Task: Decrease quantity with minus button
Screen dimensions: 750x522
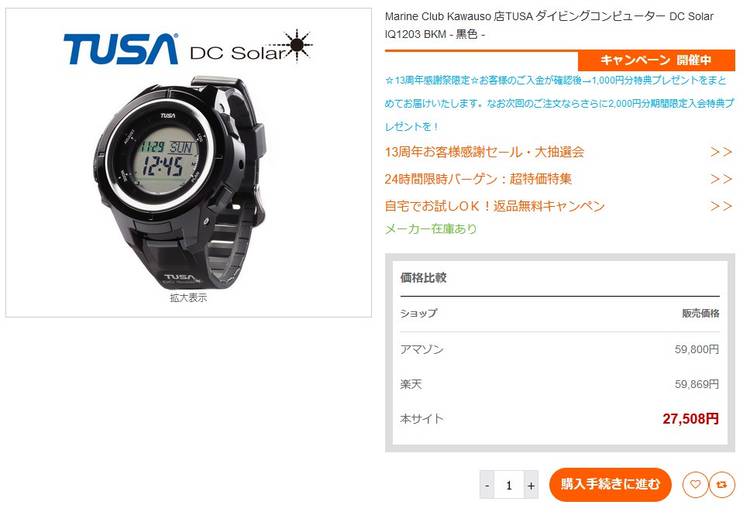Action: [x=487, y=485]
